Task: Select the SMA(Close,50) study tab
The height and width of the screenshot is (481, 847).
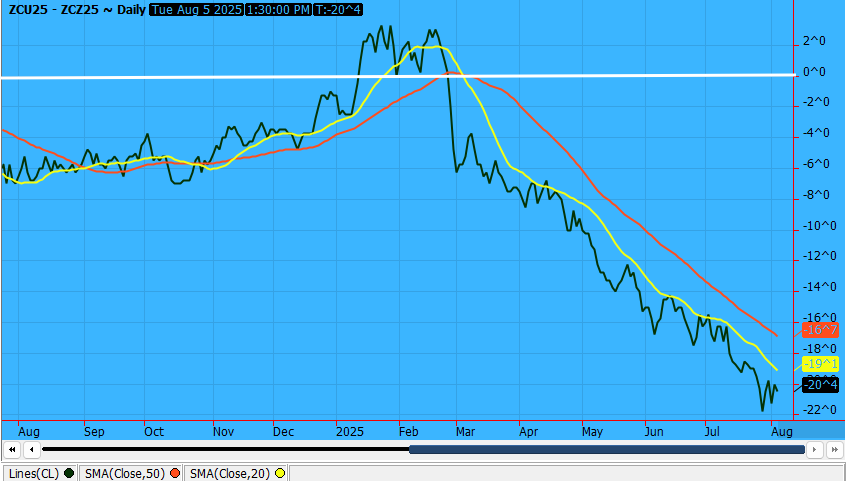Action: [x=125, y=473]
